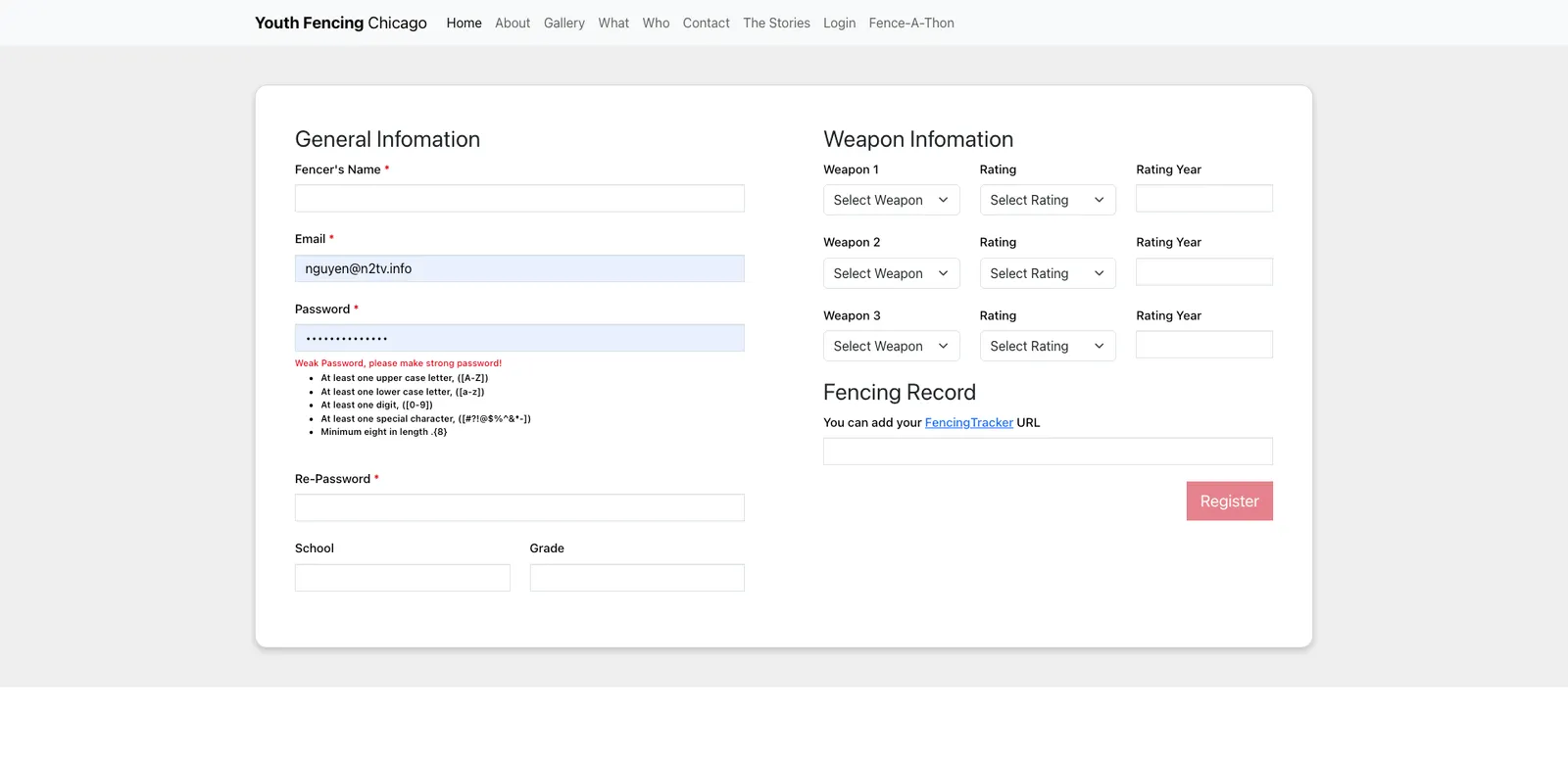The image size is (1568, 762).
Task: Open the About page from navbar
Action: point(513,23)
